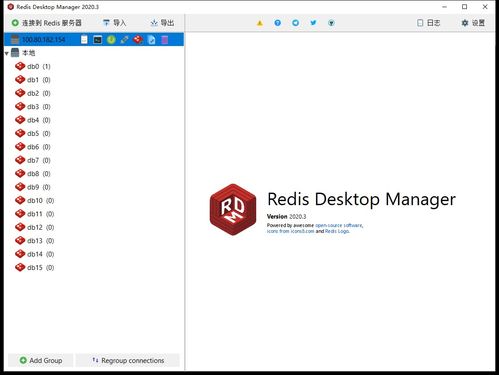499x375 pixels.
Task: Open the blue question mark help icon
Action: tap(277, 23)
